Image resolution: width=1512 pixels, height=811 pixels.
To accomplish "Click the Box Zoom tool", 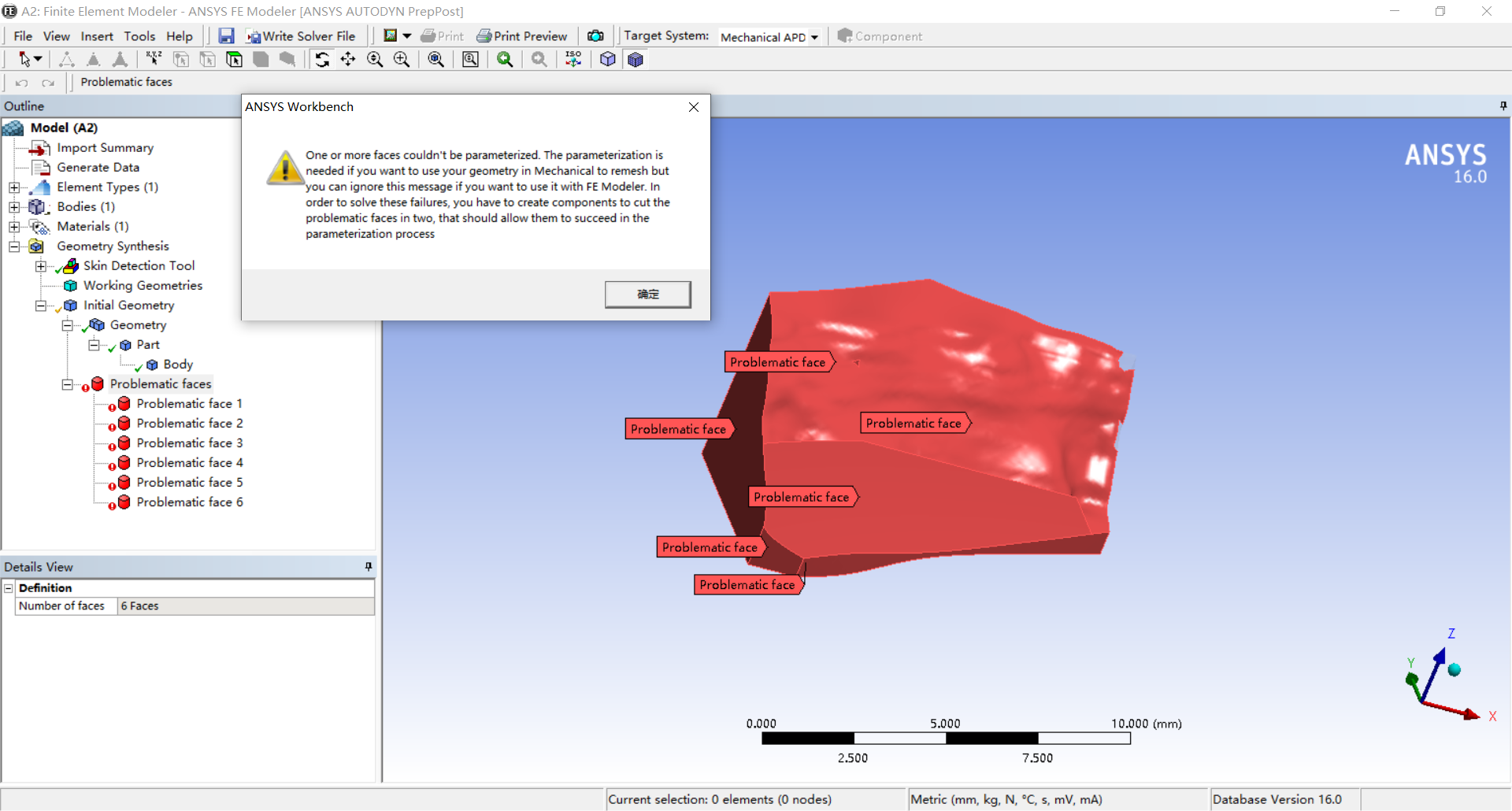I will [x=402, y=59].
